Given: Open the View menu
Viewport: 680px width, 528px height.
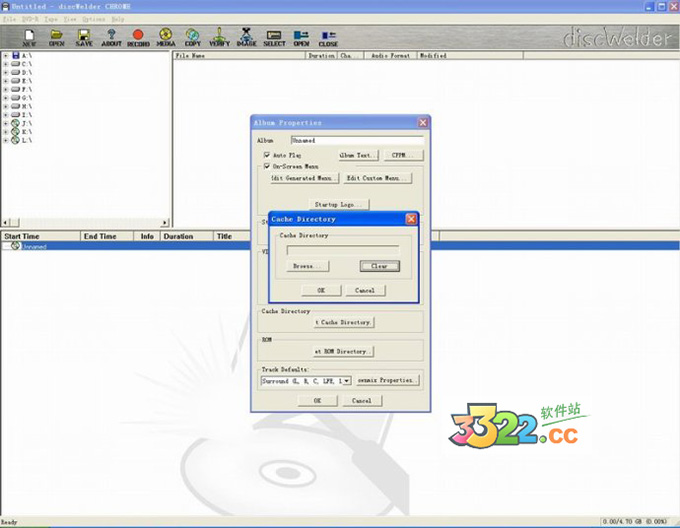Looking at the screenshot, I should pyautogui.click(x=70, y=19).
